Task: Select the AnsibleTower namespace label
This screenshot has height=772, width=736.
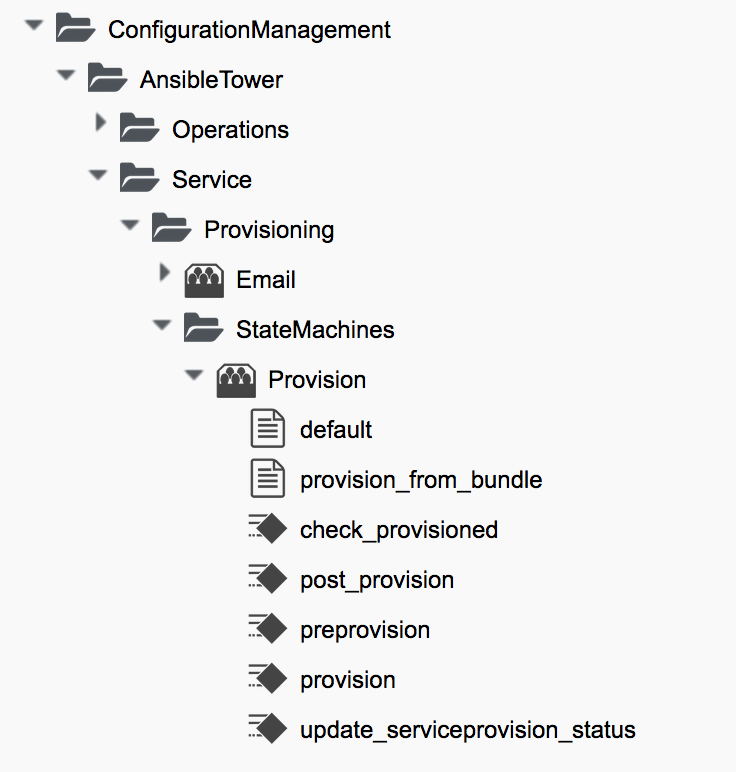Action: (x=211, y=80)
